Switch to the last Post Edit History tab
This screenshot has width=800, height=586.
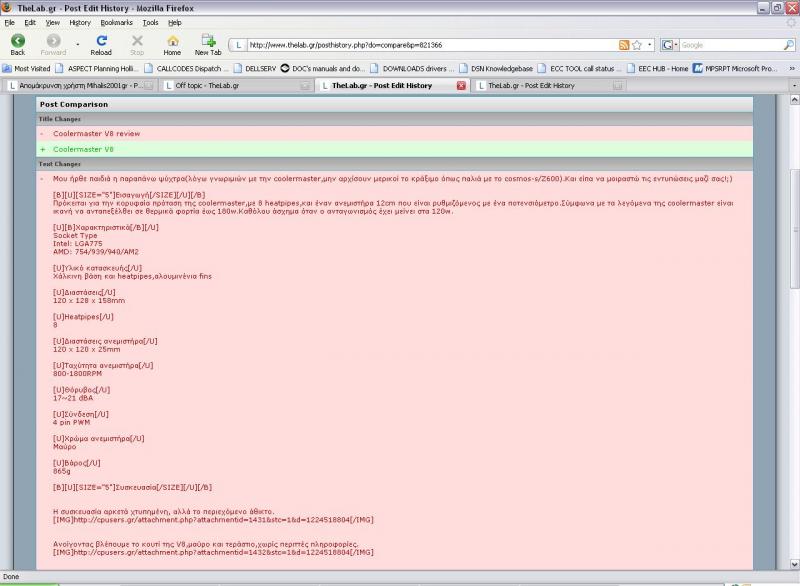[549, 86]
